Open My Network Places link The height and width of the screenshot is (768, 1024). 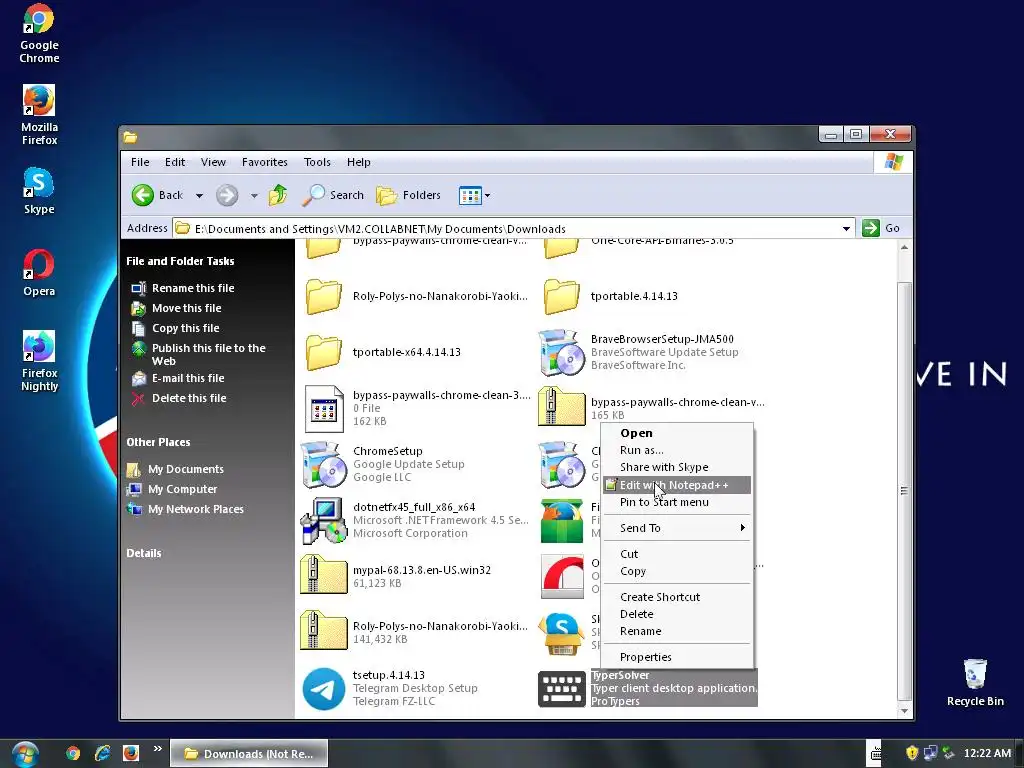(185, 509)
